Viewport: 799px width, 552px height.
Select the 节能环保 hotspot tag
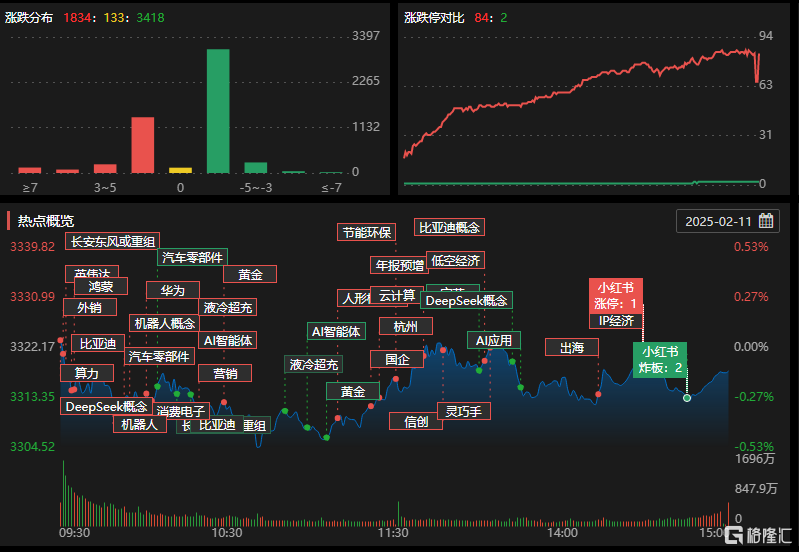(x=366, y=232)
